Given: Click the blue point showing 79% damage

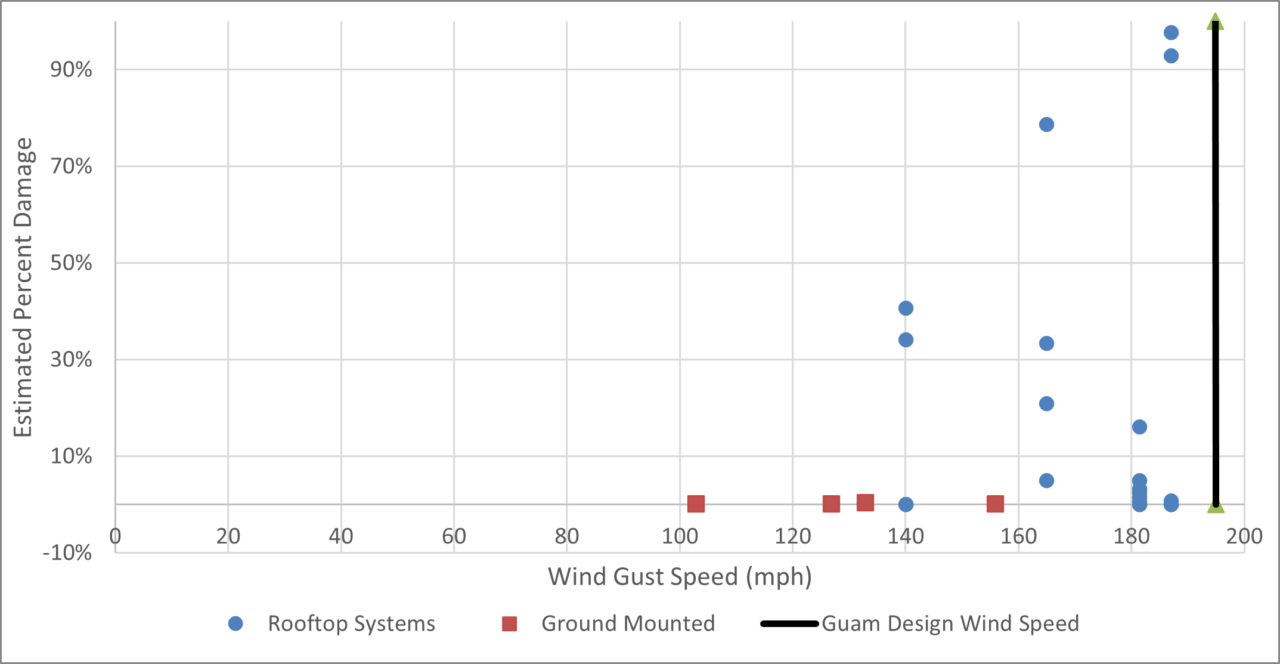Looking at the screenshot, I should tap(1046, 123).
